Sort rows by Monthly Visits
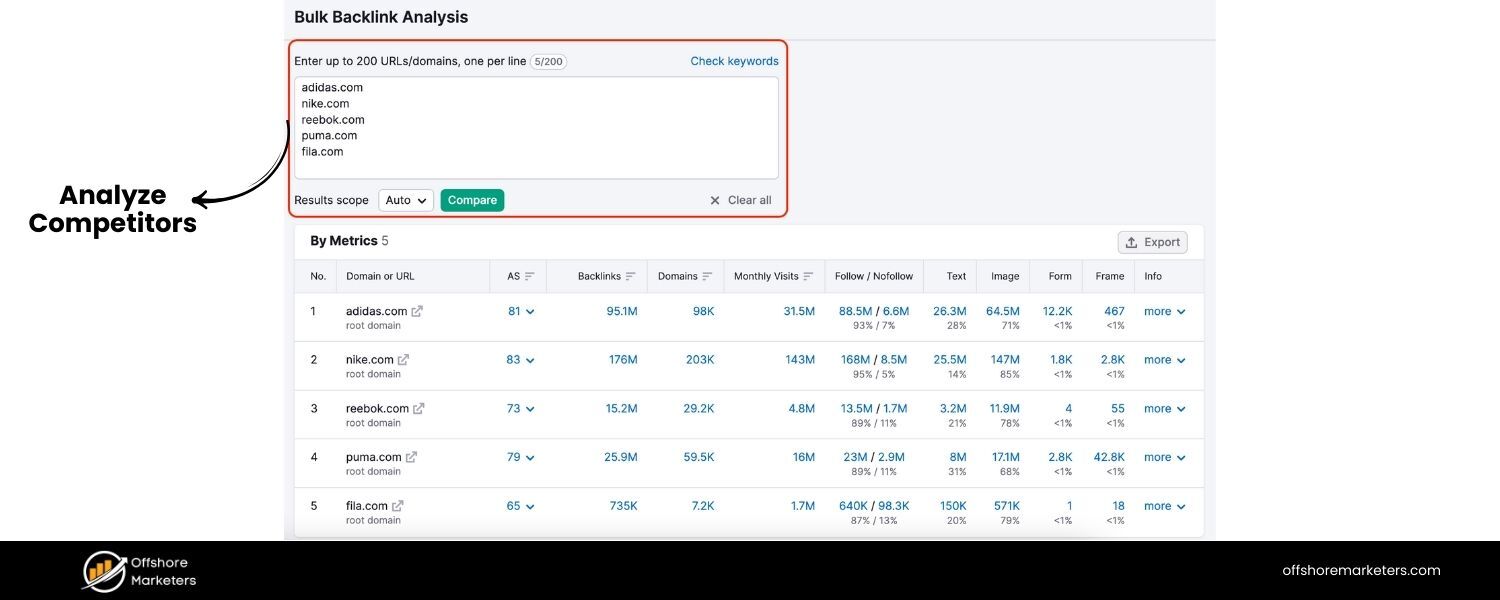Image resolution: width=1500 pixels, height=600 pixels. (806, 276)
